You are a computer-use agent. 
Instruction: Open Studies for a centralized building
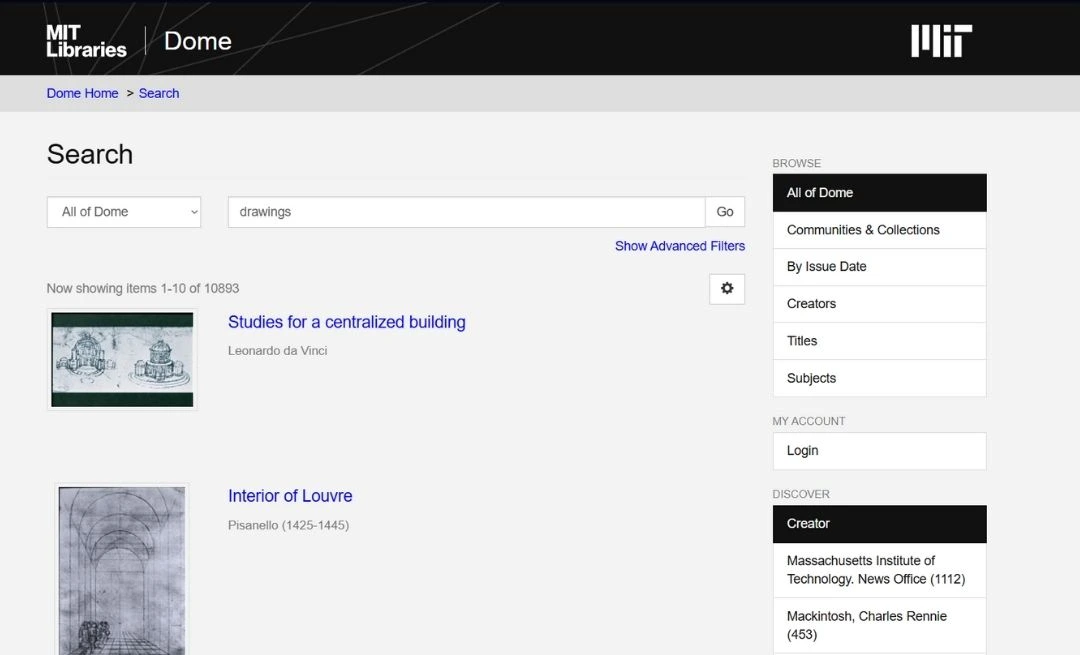click(346, 322)
